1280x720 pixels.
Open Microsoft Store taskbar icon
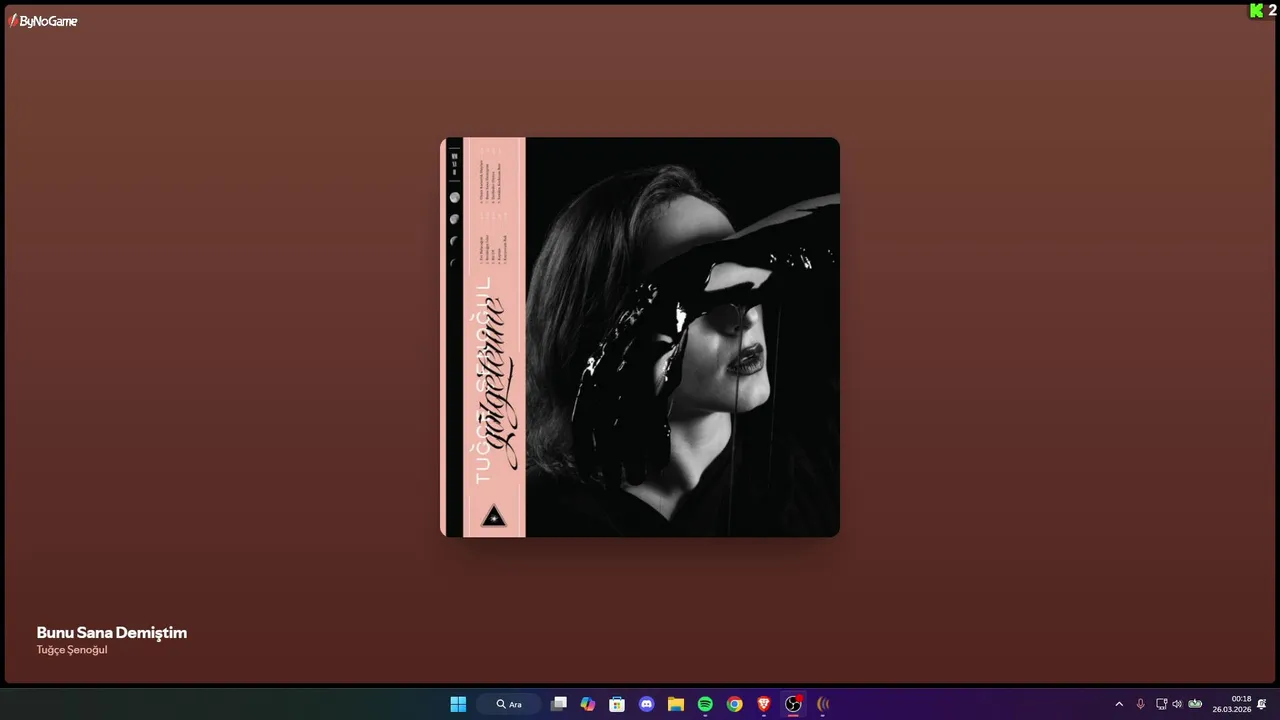click(x=617, y=704)
